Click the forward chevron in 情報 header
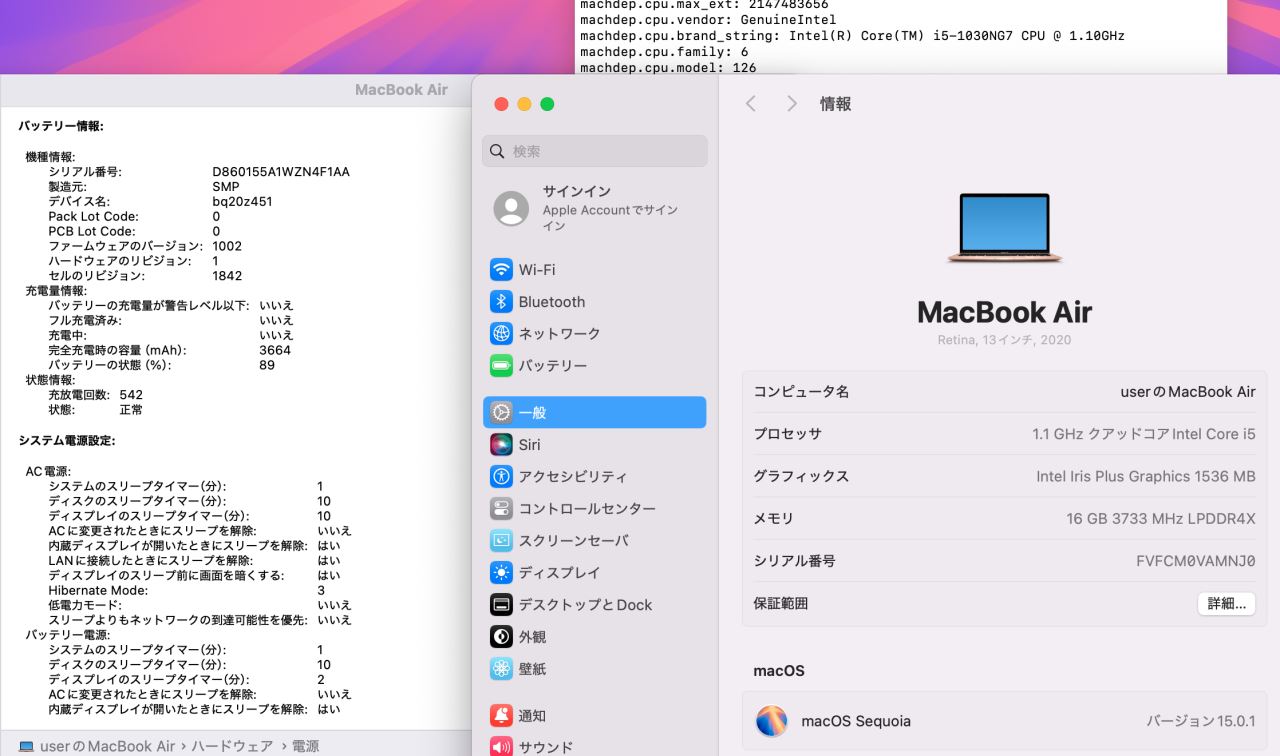 (x=792, y=104)
